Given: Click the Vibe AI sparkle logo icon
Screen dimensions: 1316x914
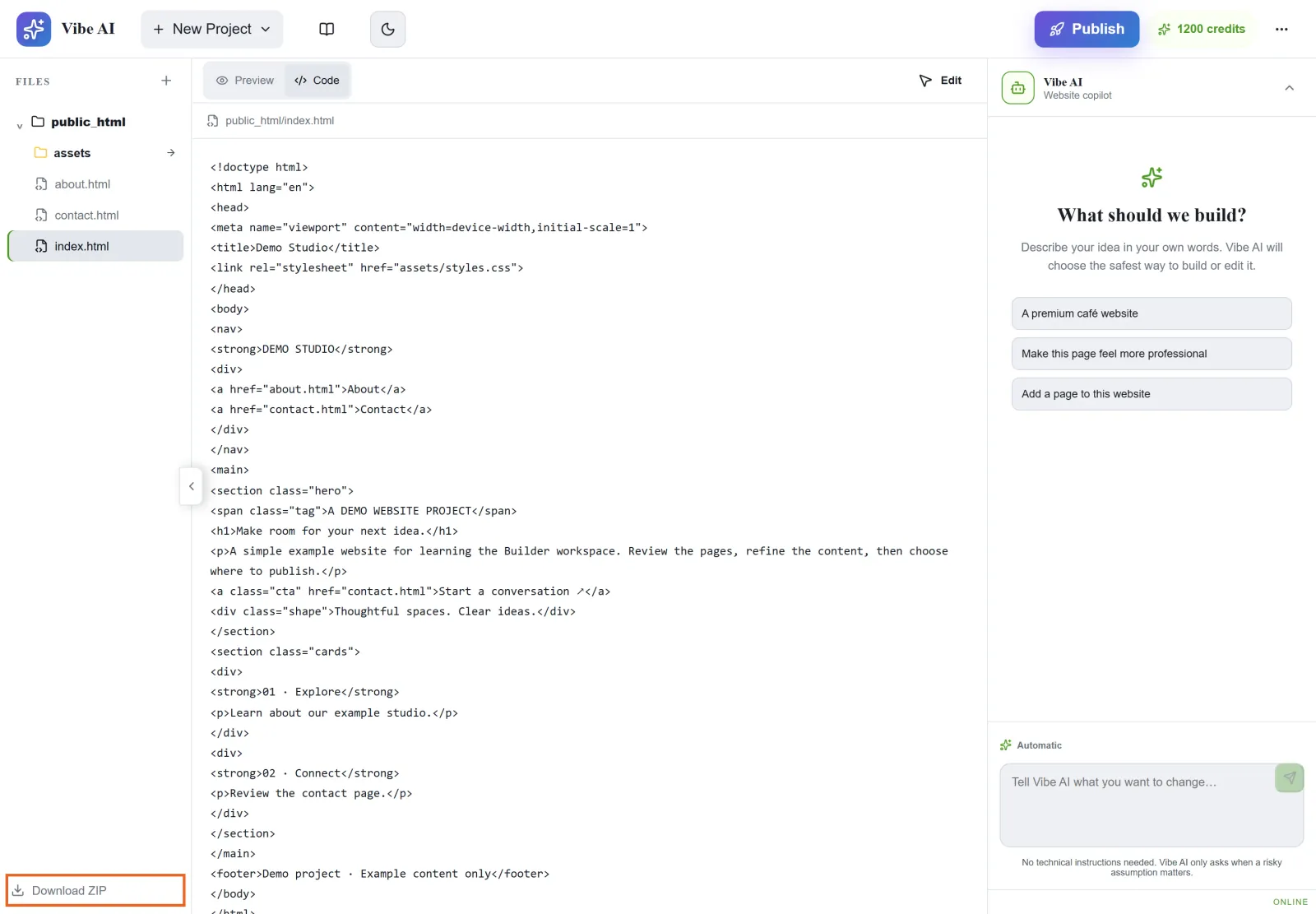Looking at the screenshot, I should tap(34, 29).
